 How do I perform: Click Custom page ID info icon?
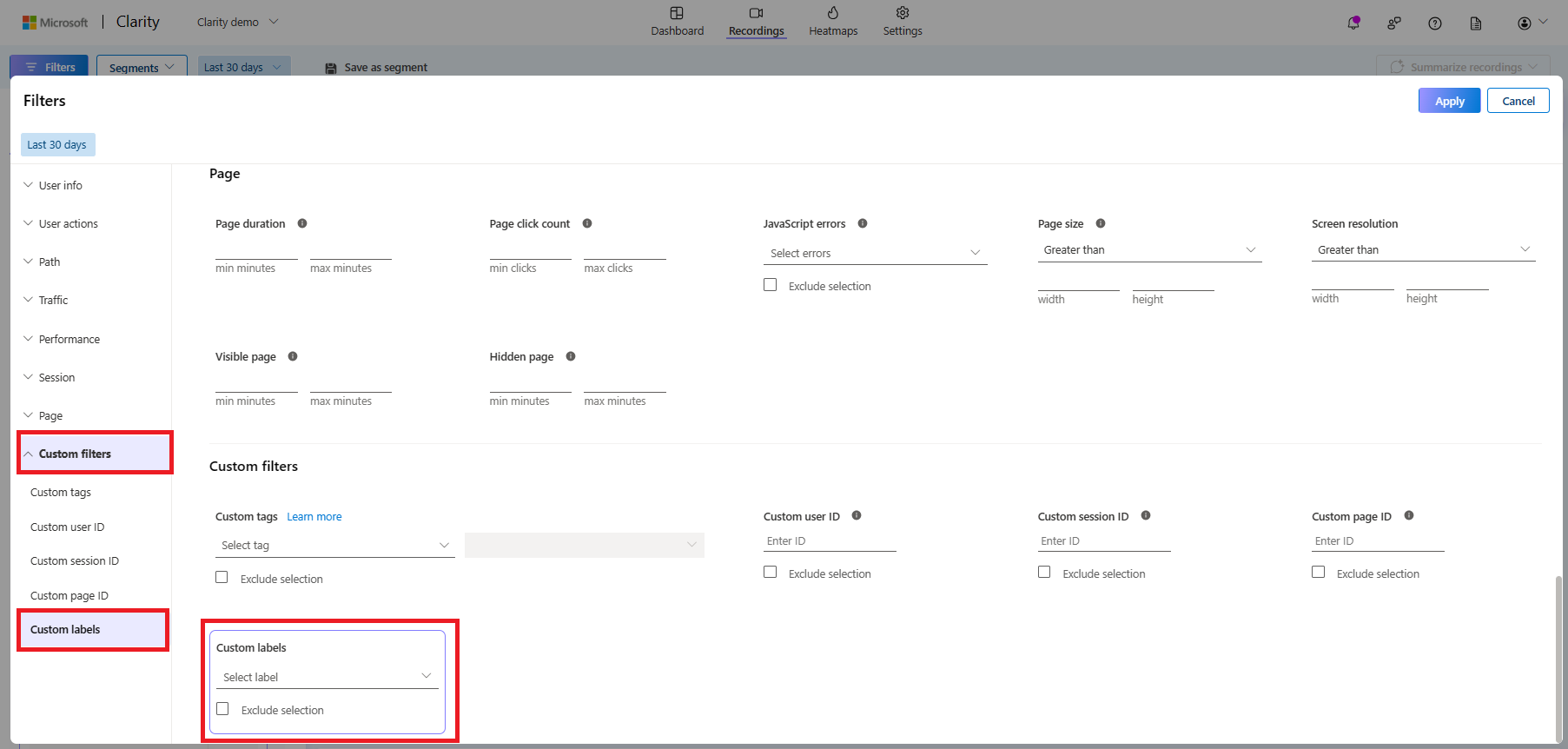1409,515
